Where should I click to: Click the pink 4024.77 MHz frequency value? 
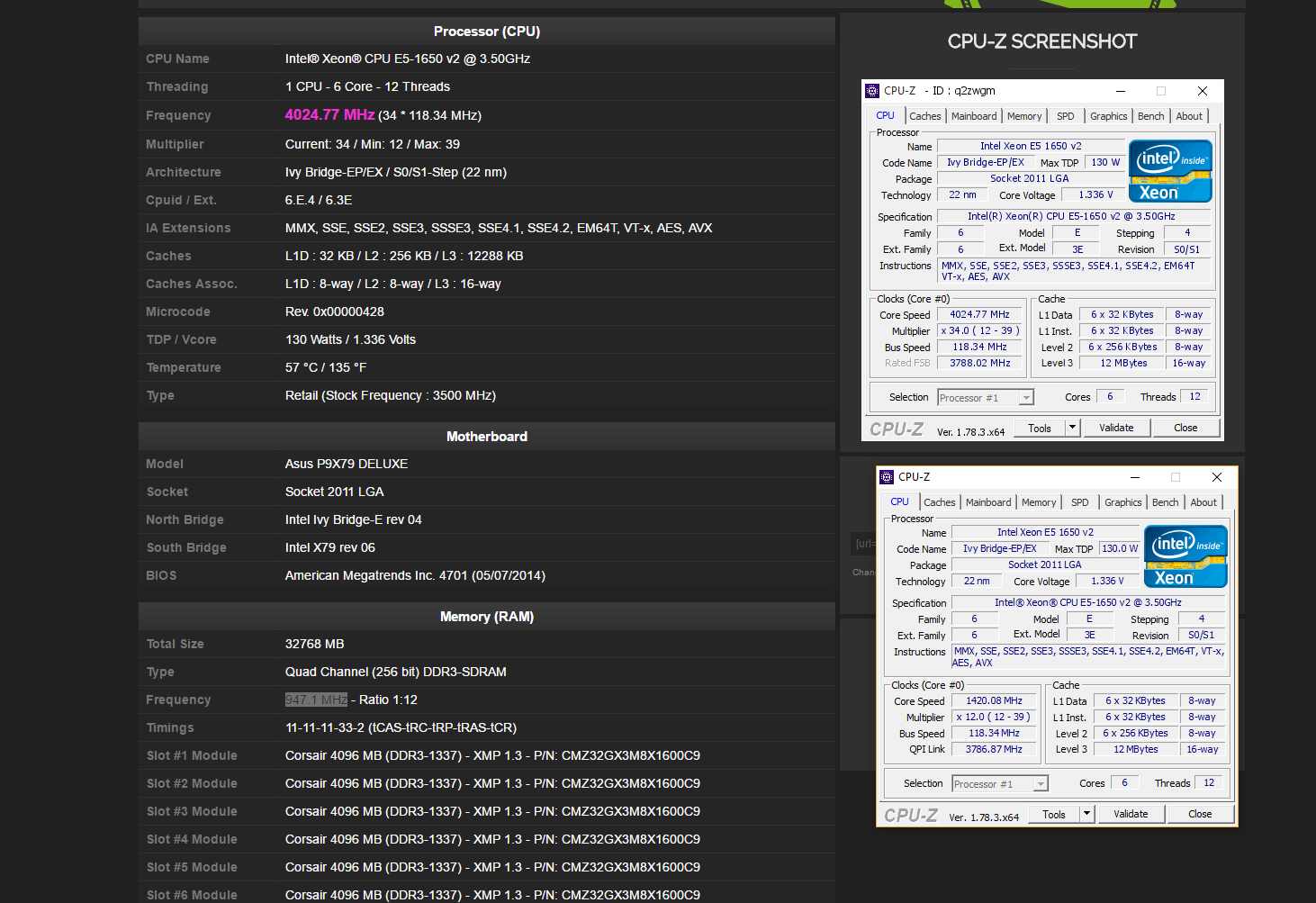pos(329,115)
